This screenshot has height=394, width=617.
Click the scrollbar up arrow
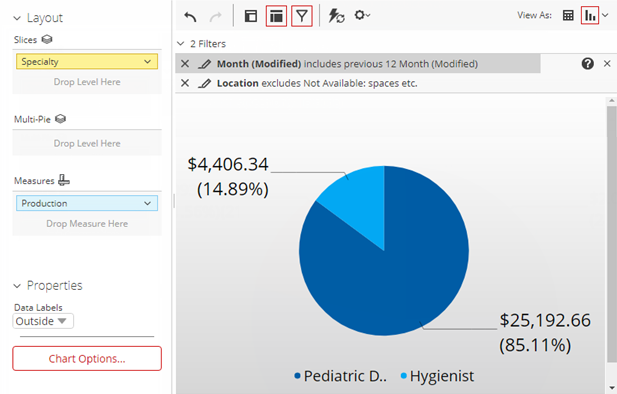pos(611,101)
